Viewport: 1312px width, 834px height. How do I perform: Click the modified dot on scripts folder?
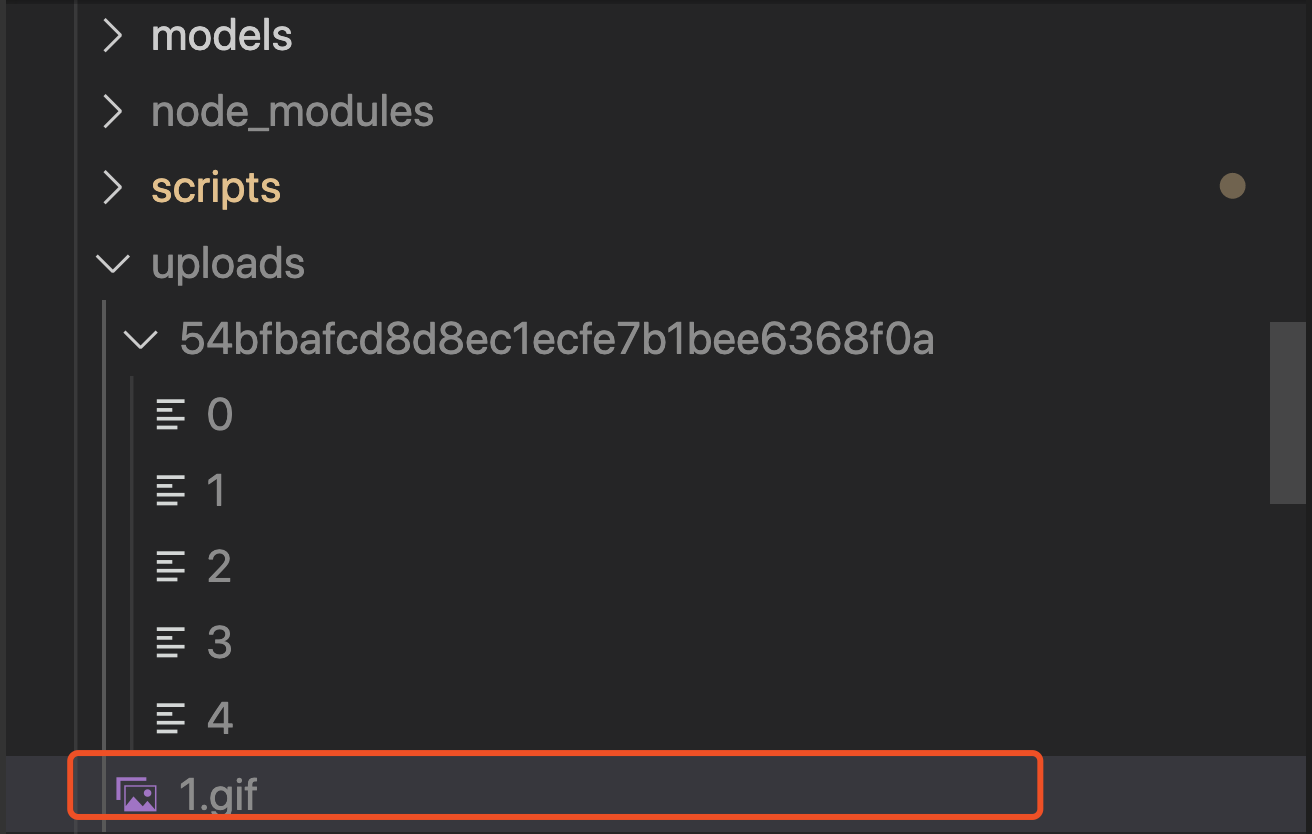(x=1232, y=186)
